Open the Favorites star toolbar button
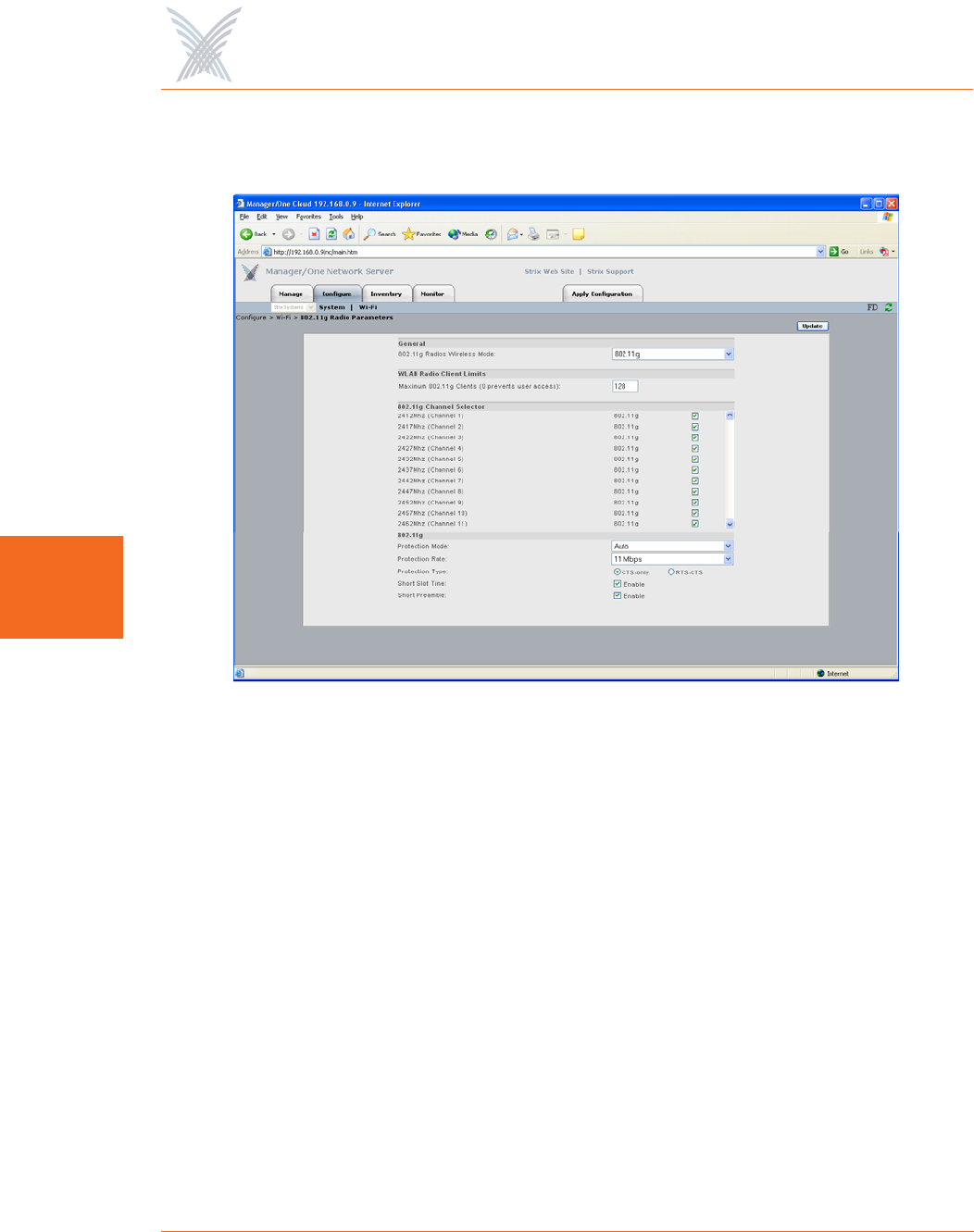 coord(421,234)
